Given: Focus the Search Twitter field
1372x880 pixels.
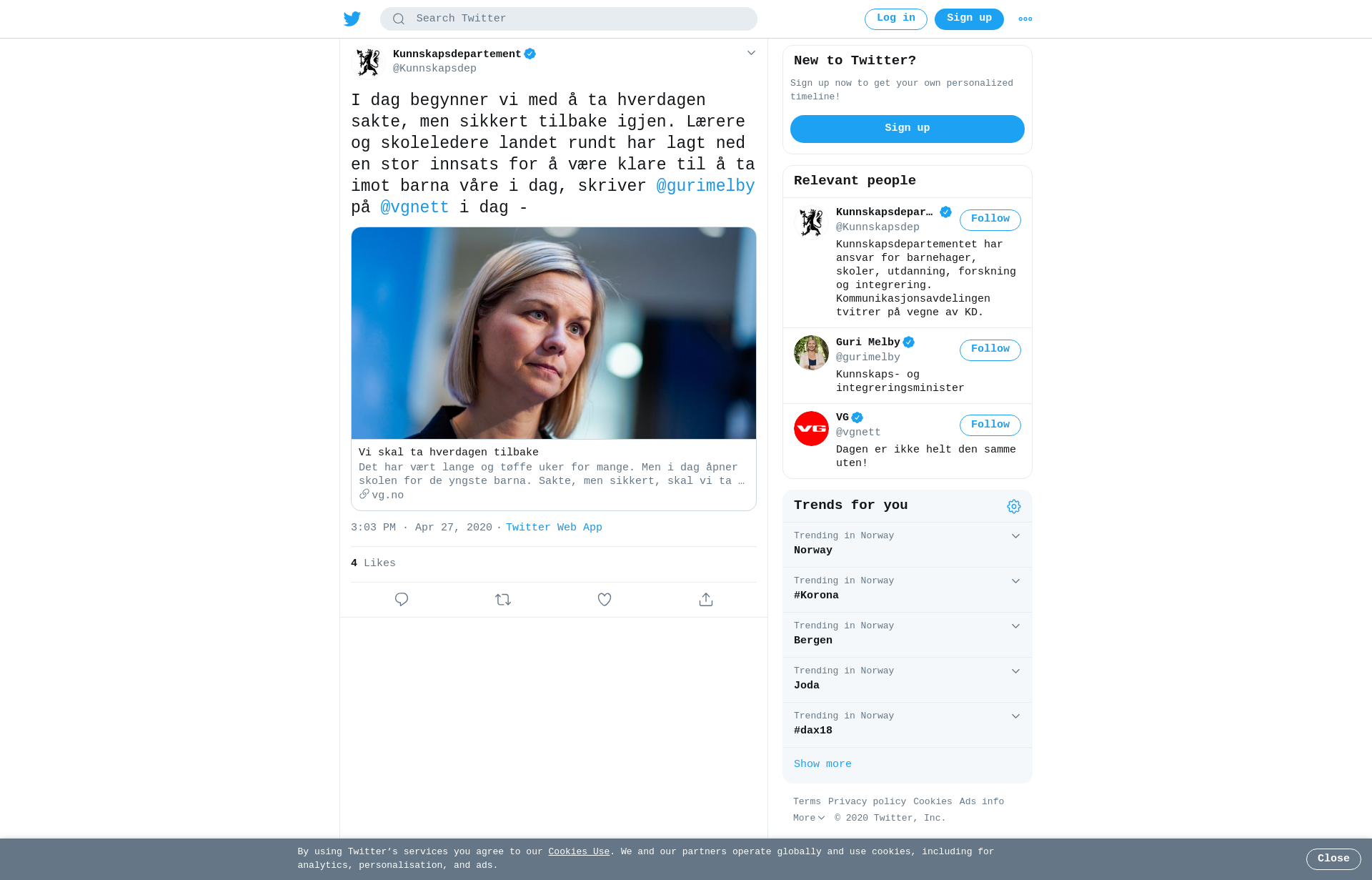Looking at the screenshot, I should 569,19.
